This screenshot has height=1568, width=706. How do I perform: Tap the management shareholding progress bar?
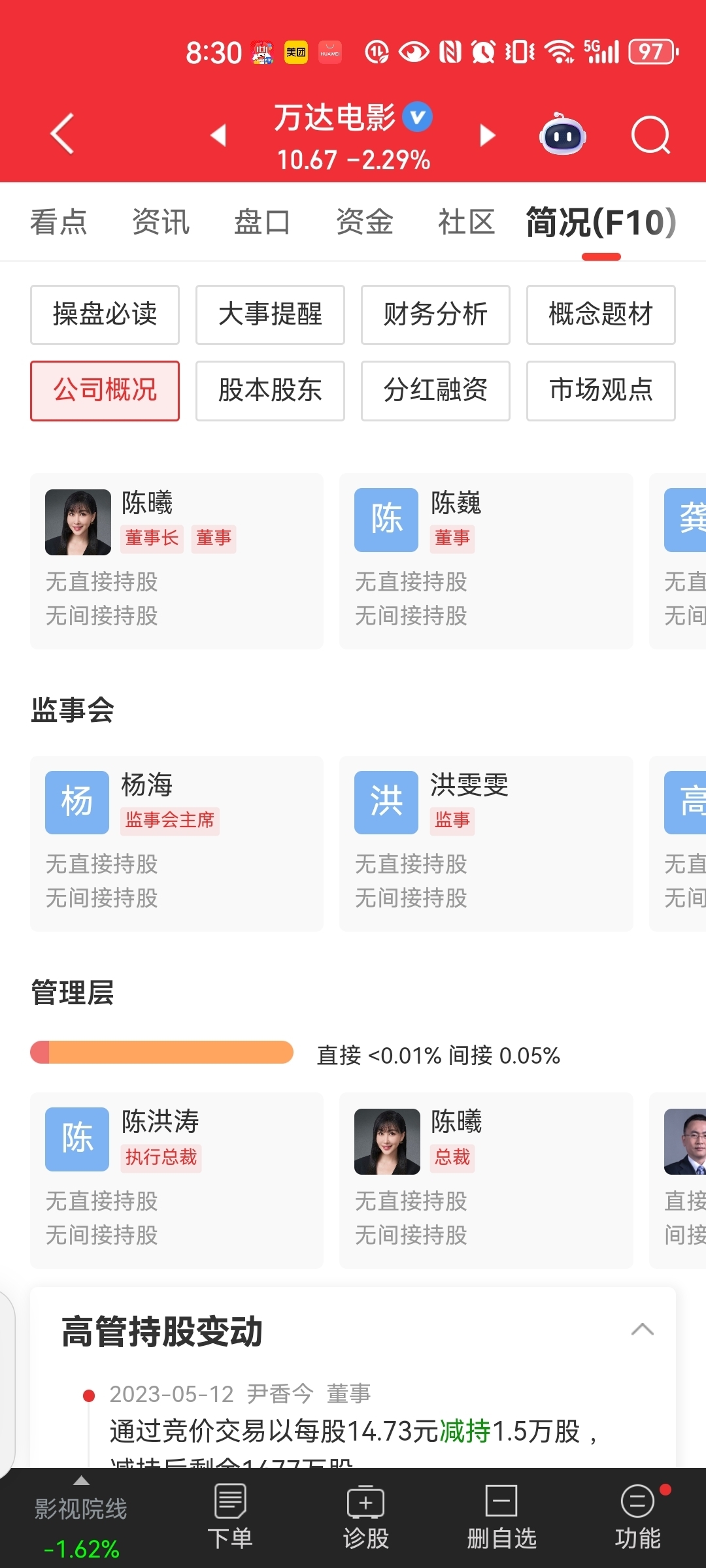pos(162,1053)
